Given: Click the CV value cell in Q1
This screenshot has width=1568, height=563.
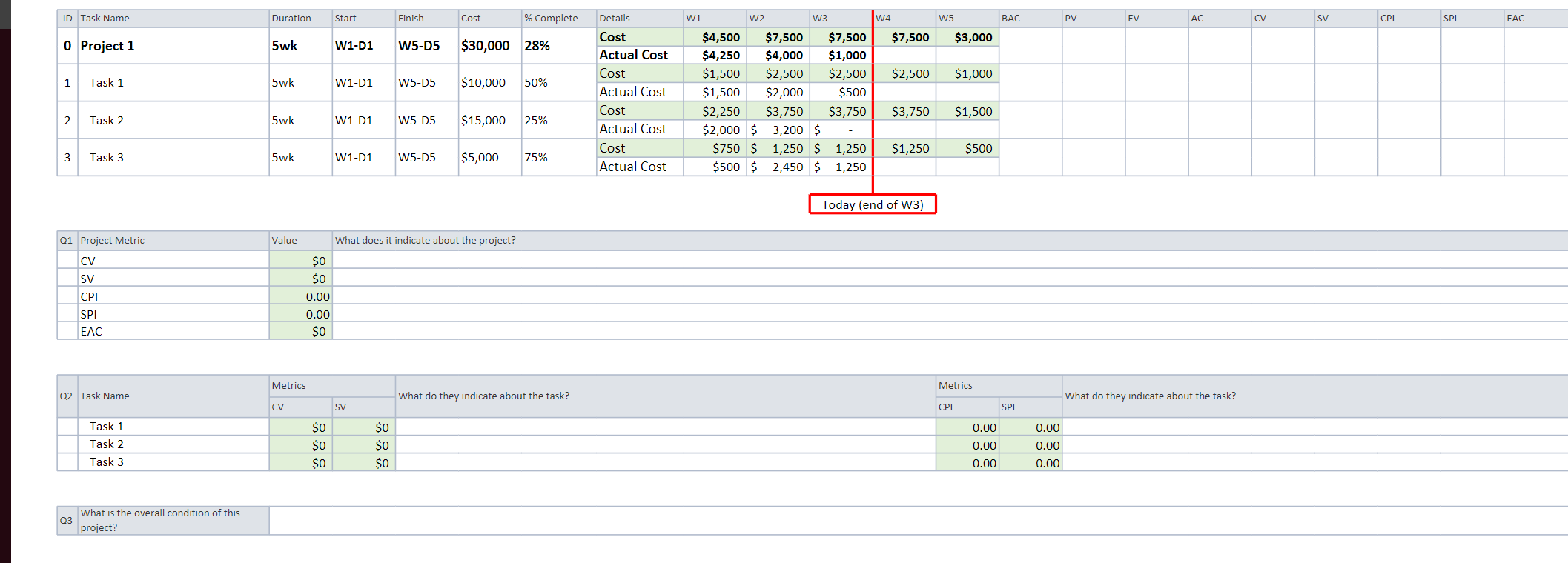Looking at the screenshot, I should click(x=300, y=261).
